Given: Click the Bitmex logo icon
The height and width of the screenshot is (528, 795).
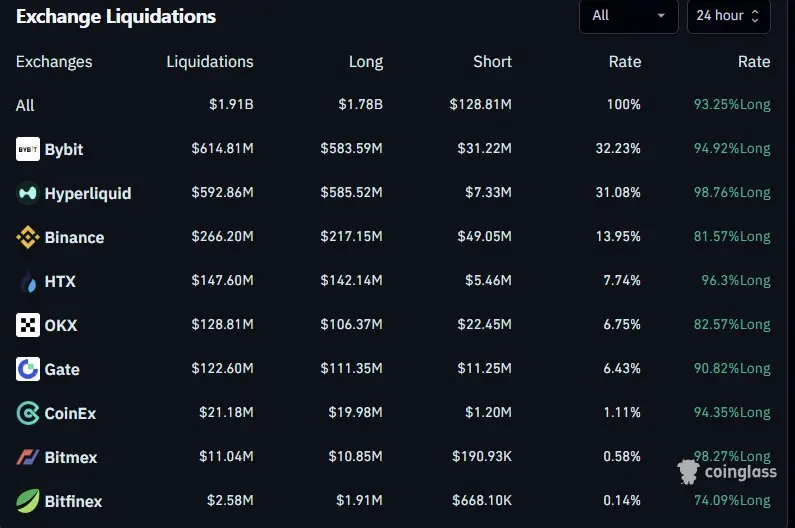Looking at the screenshot, I should 28,457.
